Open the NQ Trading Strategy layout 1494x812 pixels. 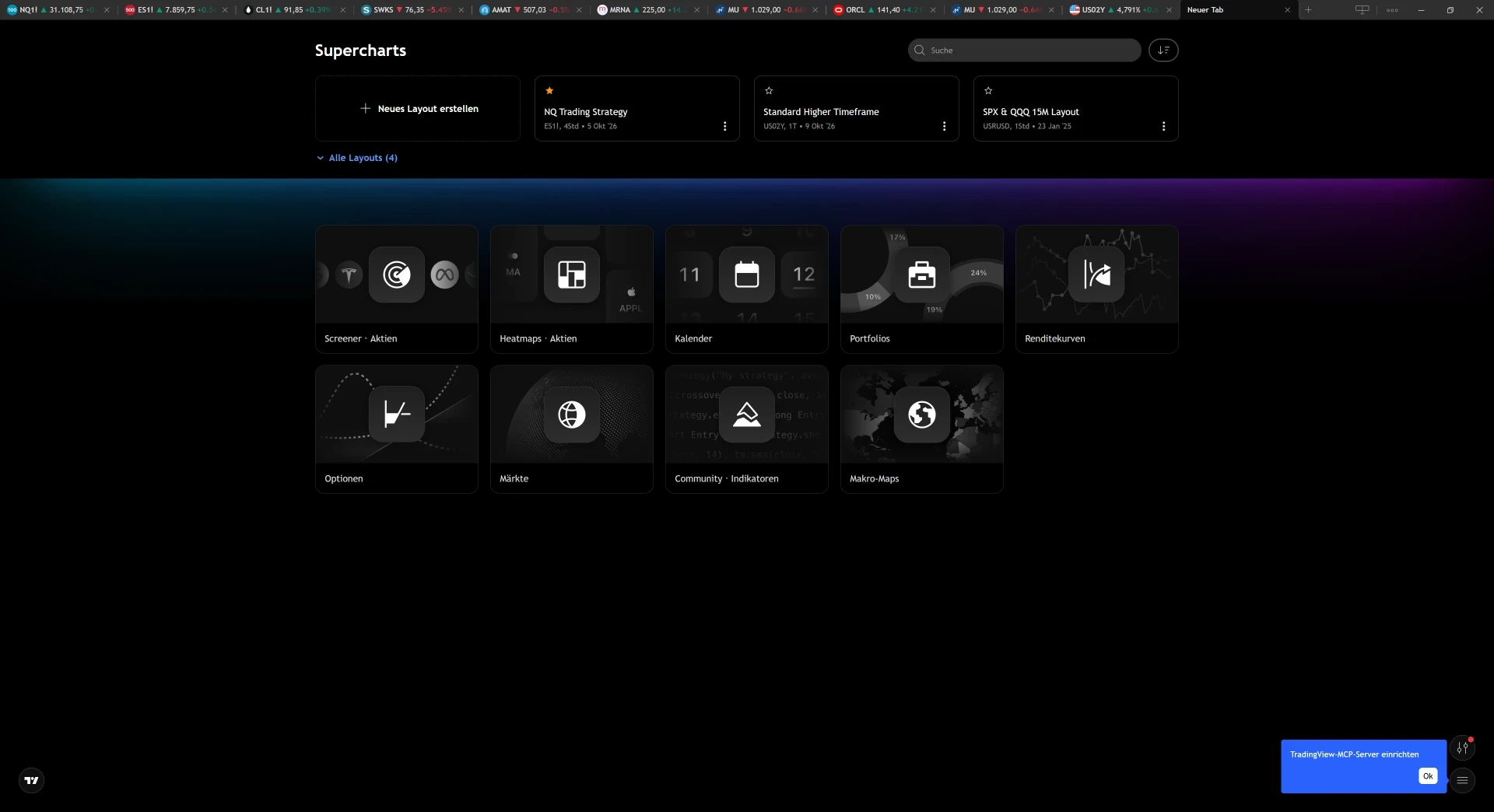click(637, 109)
